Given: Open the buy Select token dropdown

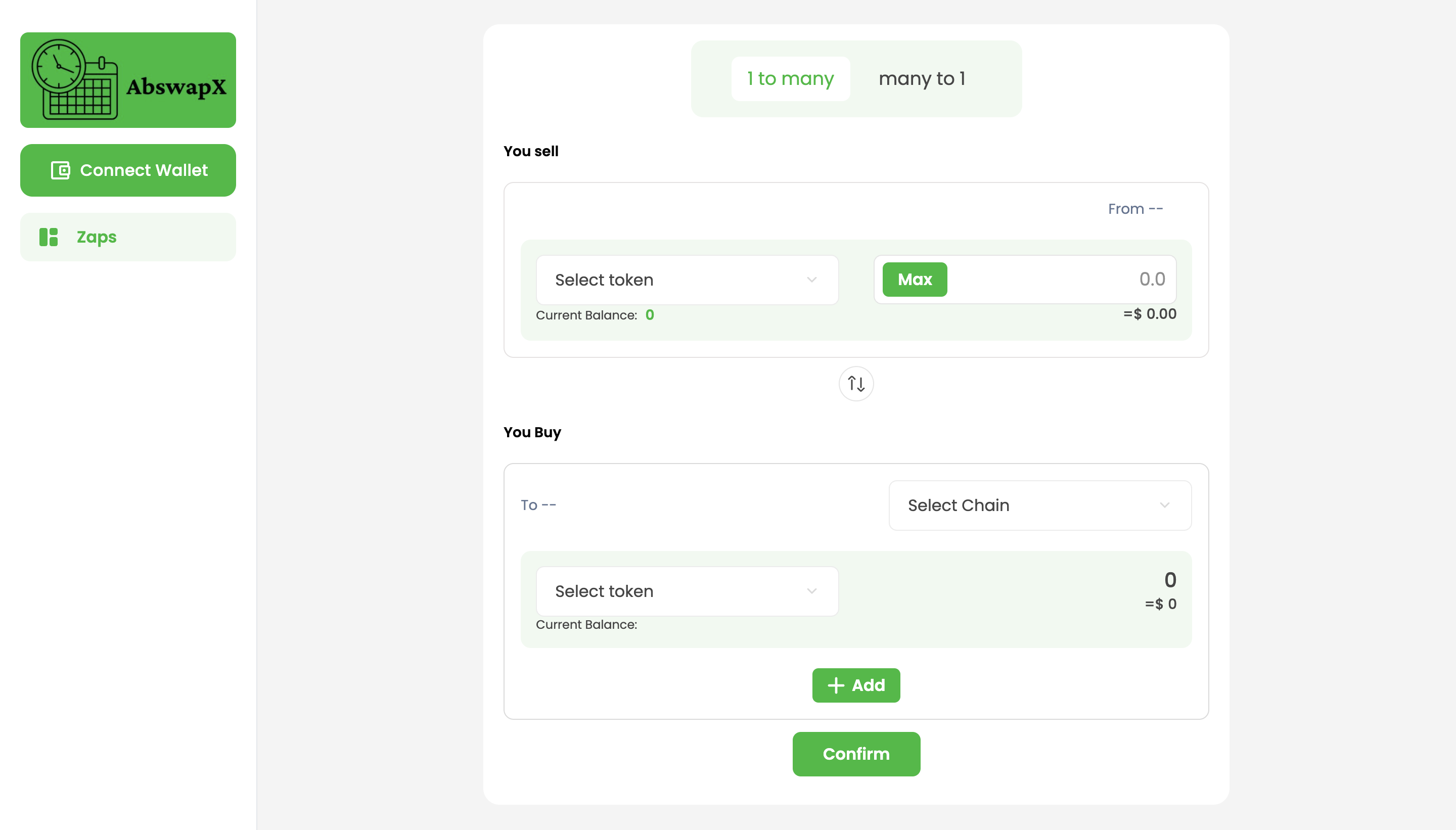Looking at the screenshot, I should (x=687, y=591).
